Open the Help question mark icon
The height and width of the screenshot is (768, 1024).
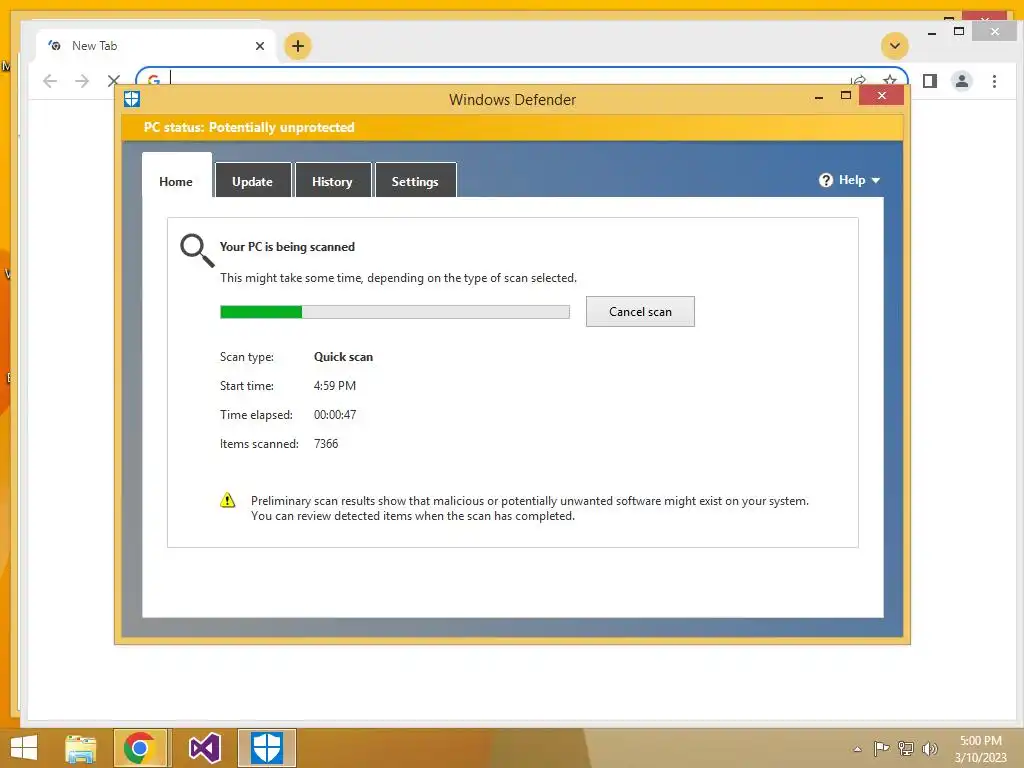point(825,180)
